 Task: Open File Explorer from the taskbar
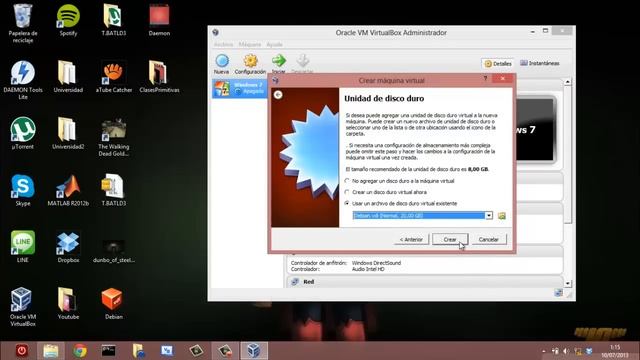[x=51, y=351]
